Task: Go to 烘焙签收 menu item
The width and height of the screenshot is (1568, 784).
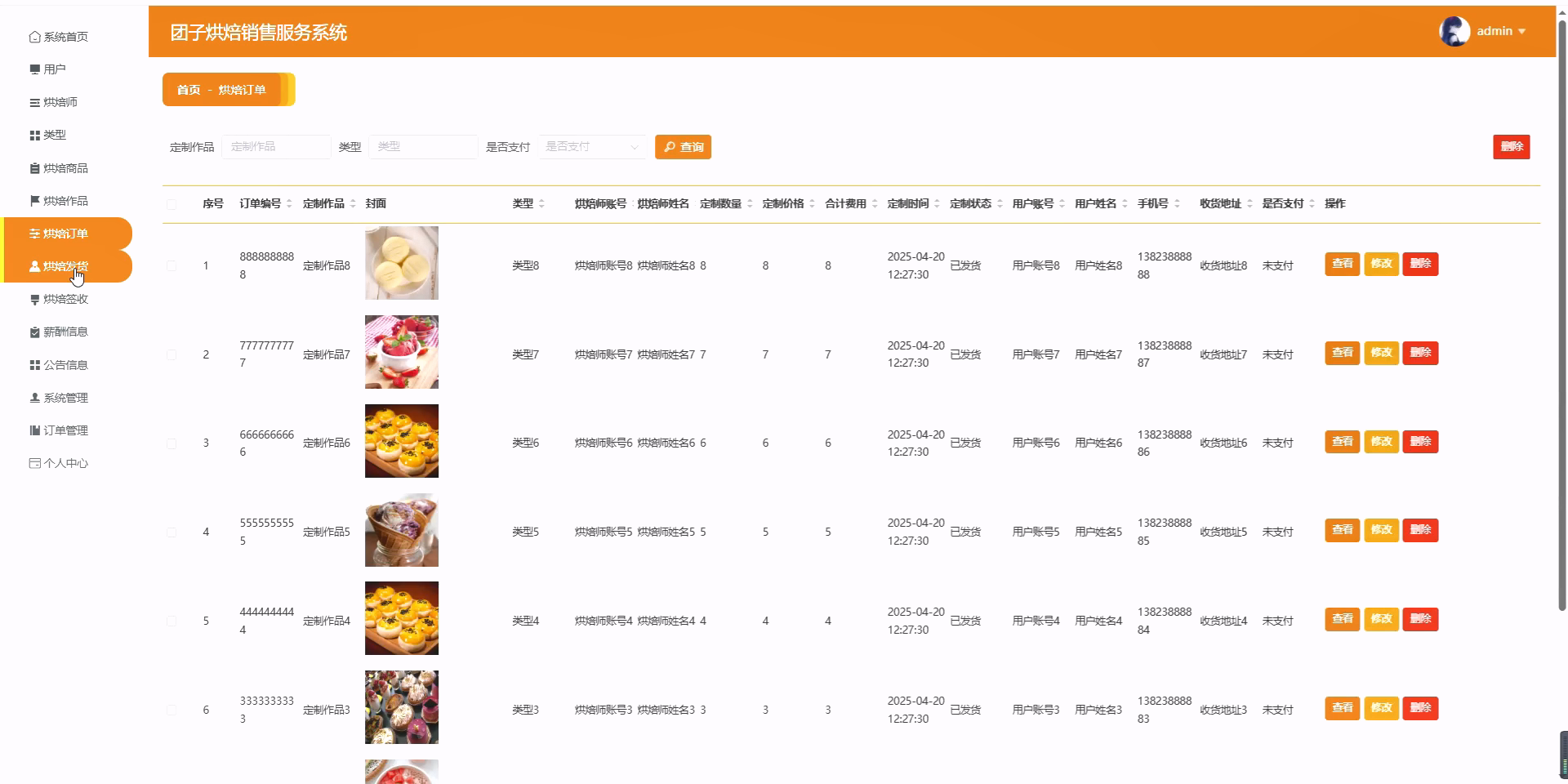Action: [x=65, y=300]
